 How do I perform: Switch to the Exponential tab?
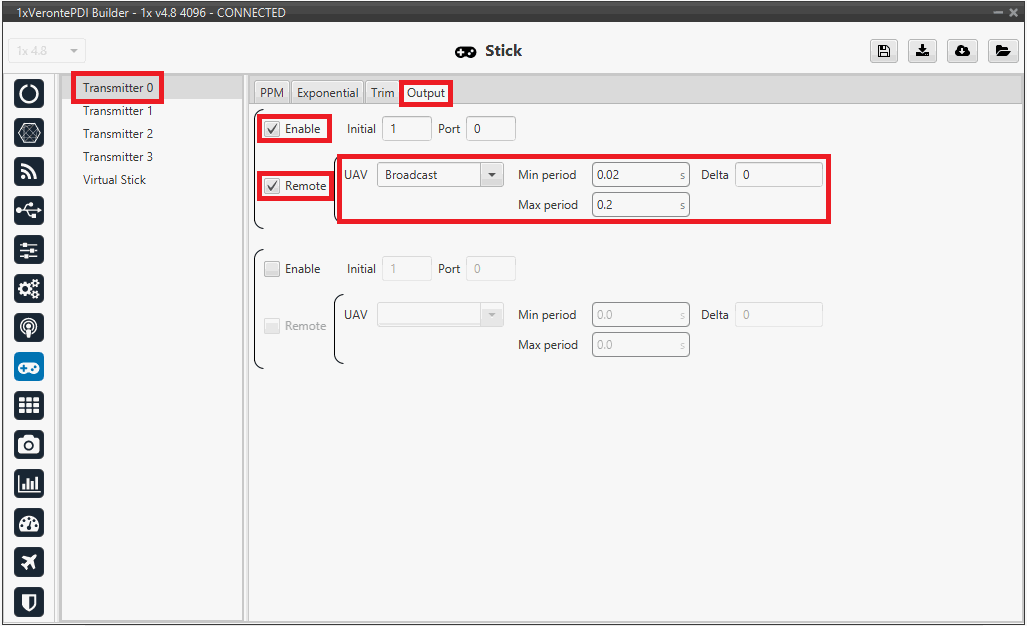[327, 93]
